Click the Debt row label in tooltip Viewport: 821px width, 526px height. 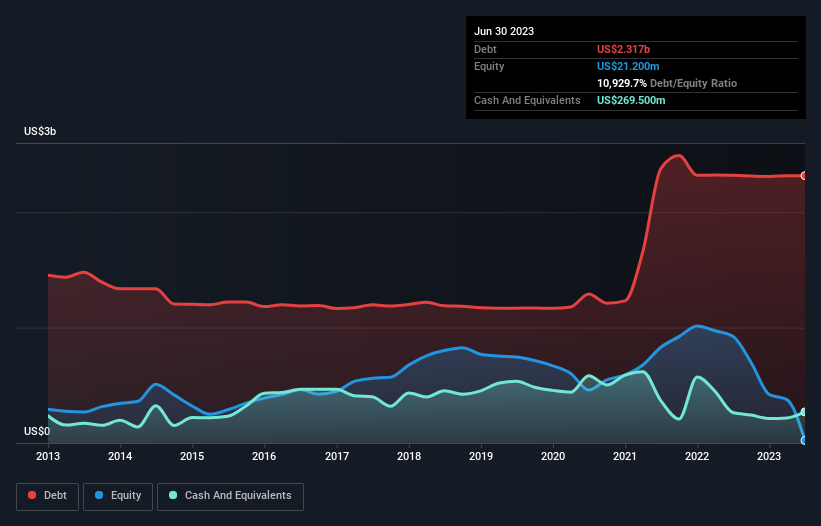(x=485, y=49)
